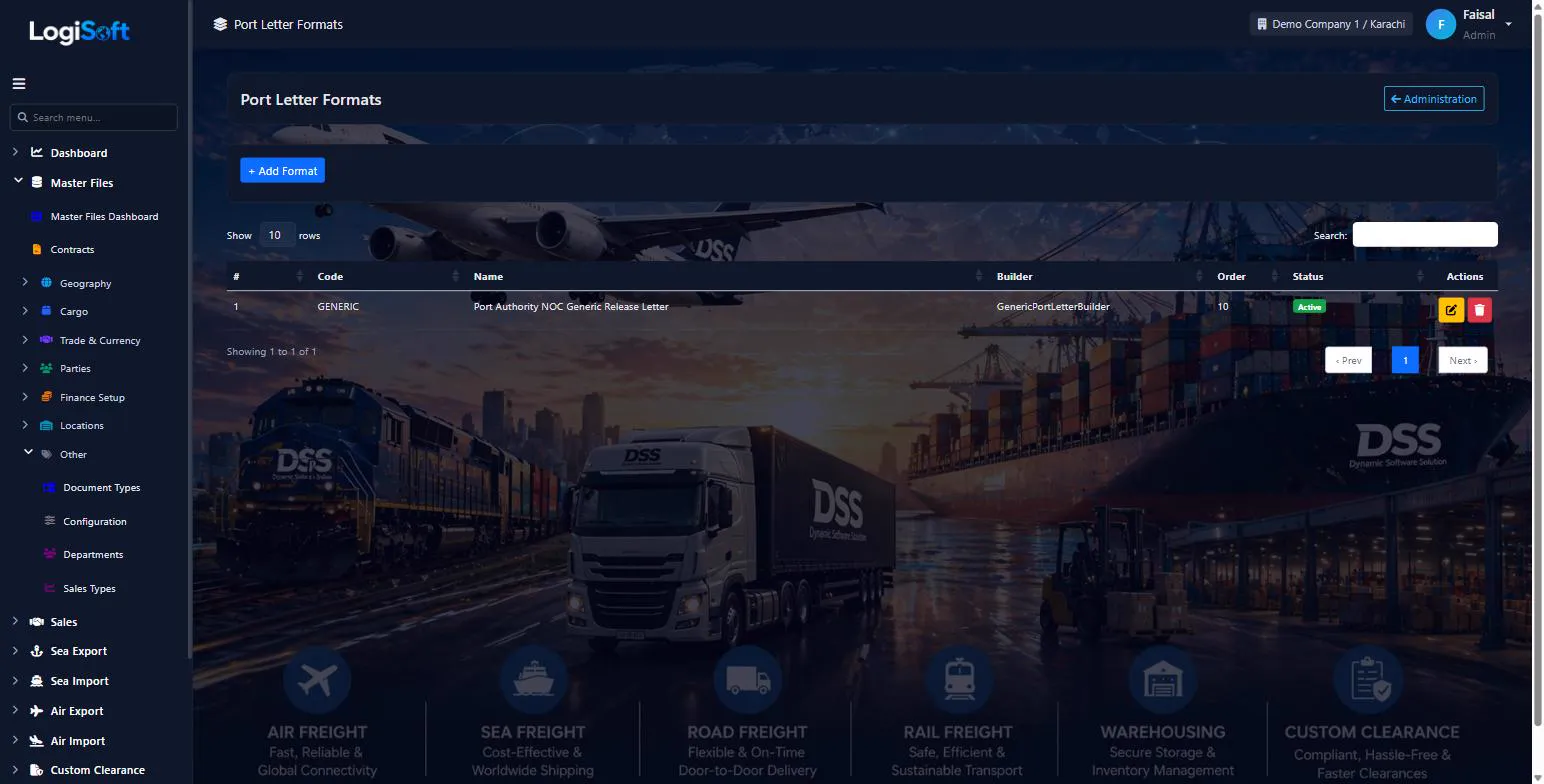This screenshot has width=1544, height=784.
Task: Click the Dashboard chart icon
Action: [x=37, y=153]
